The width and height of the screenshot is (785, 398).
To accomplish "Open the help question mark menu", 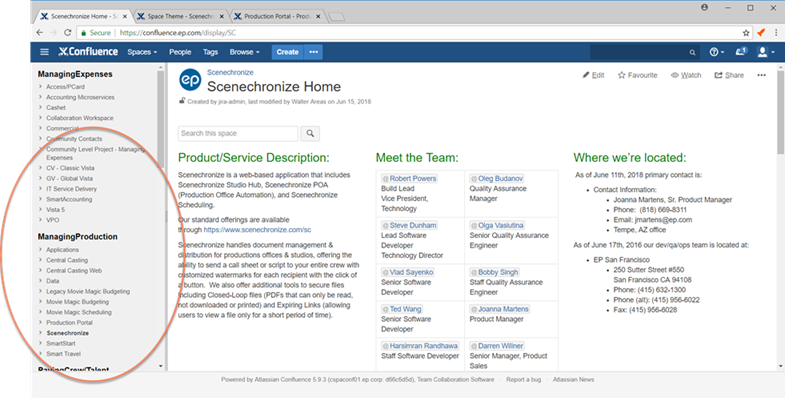I will [x=716, y=52].
